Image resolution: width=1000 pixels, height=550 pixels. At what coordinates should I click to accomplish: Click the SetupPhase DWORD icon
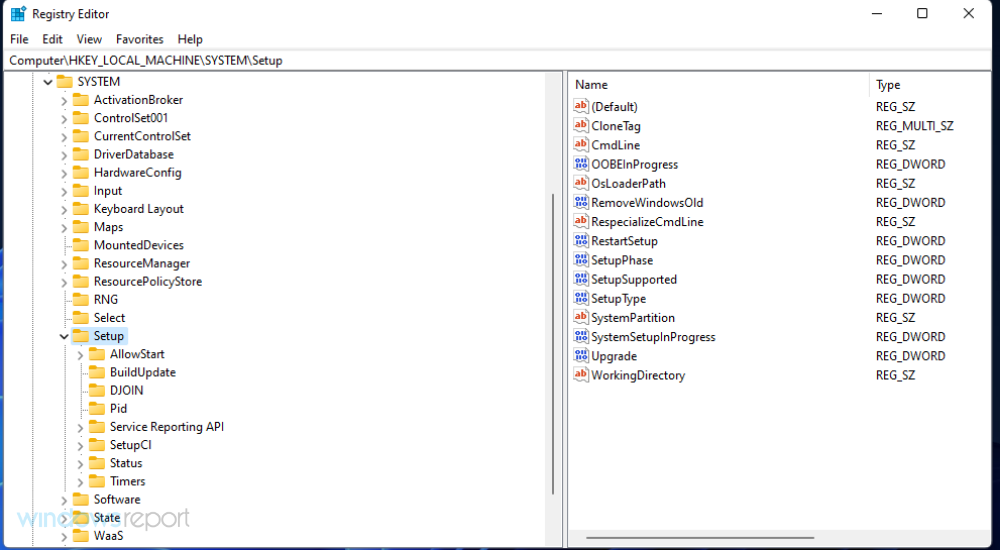pyautogui.click(x=581, y=260)
